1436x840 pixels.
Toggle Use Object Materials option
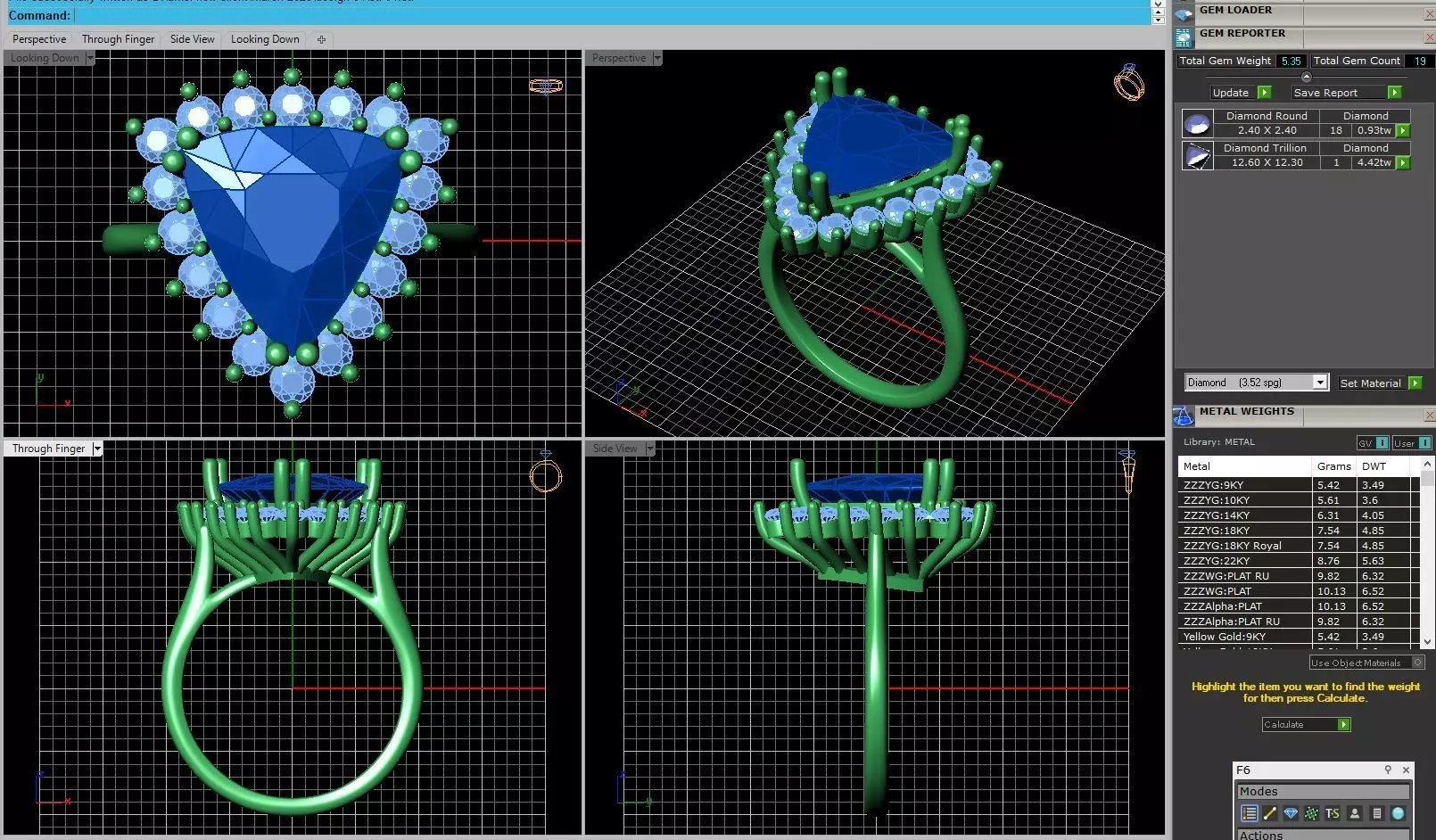coord(1366,663)
